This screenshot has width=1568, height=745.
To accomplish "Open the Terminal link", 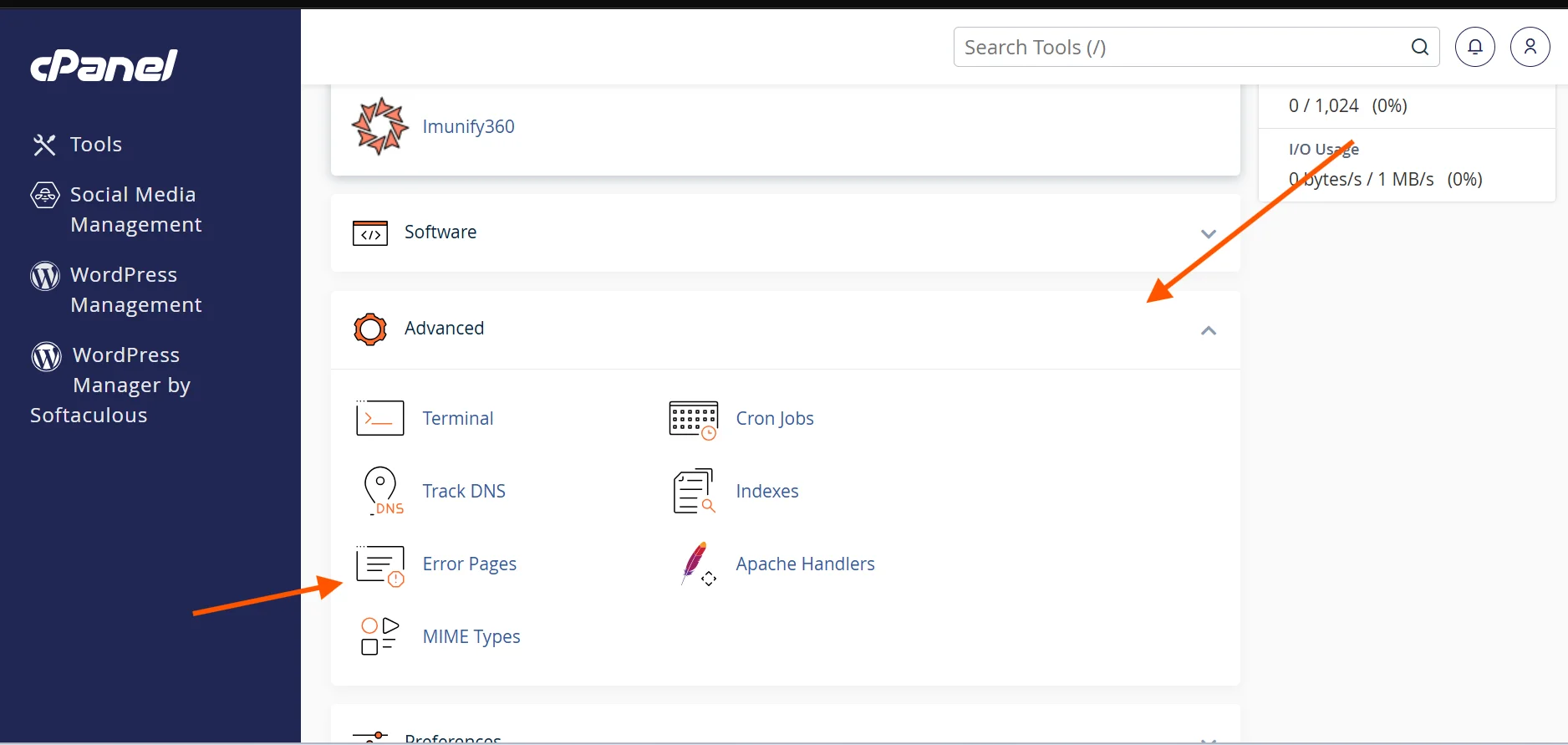I will tap(458, 418).
